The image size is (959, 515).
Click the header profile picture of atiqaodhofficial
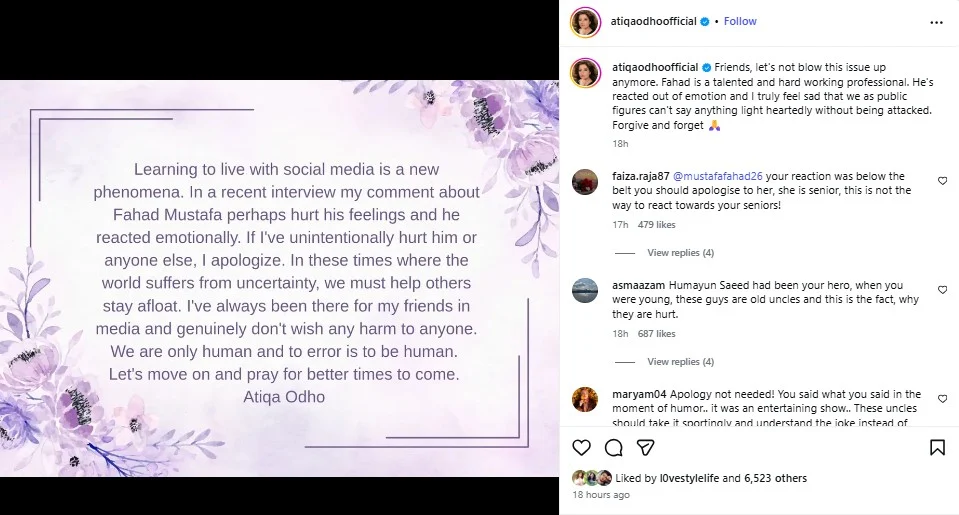coord(584,21)
